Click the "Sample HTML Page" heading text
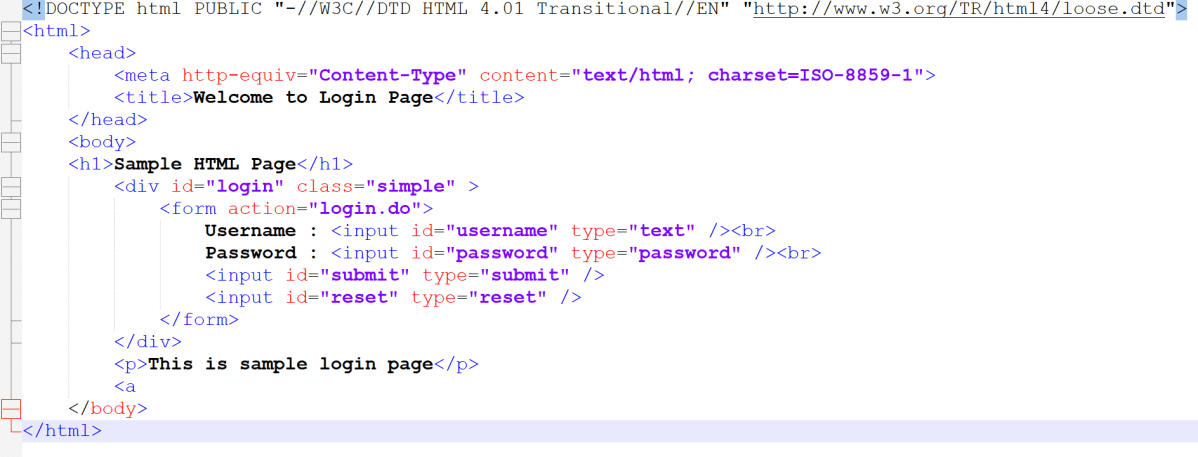This screenshot has height=457, width=1198. point(205,164)
